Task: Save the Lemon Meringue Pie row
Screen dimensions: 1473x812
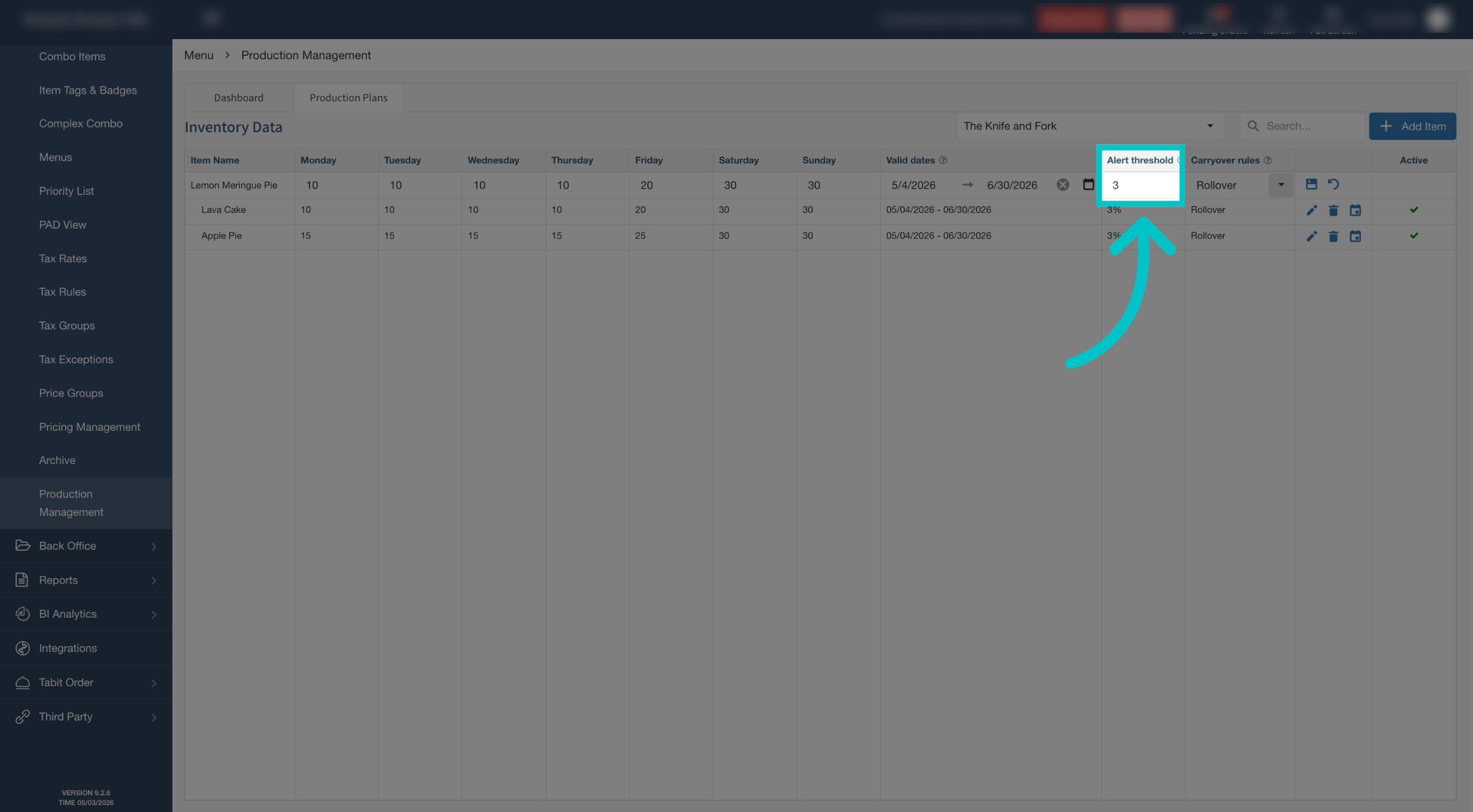Action: [x=1311, y=184]
